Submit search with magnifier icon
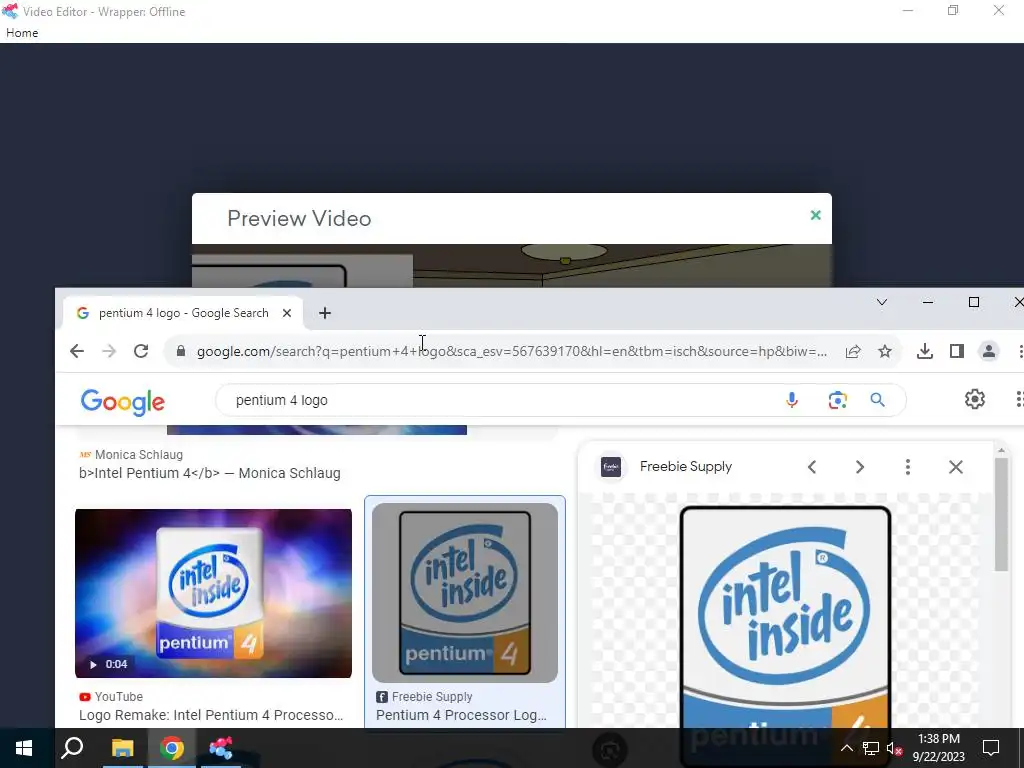 click(878, 400)
